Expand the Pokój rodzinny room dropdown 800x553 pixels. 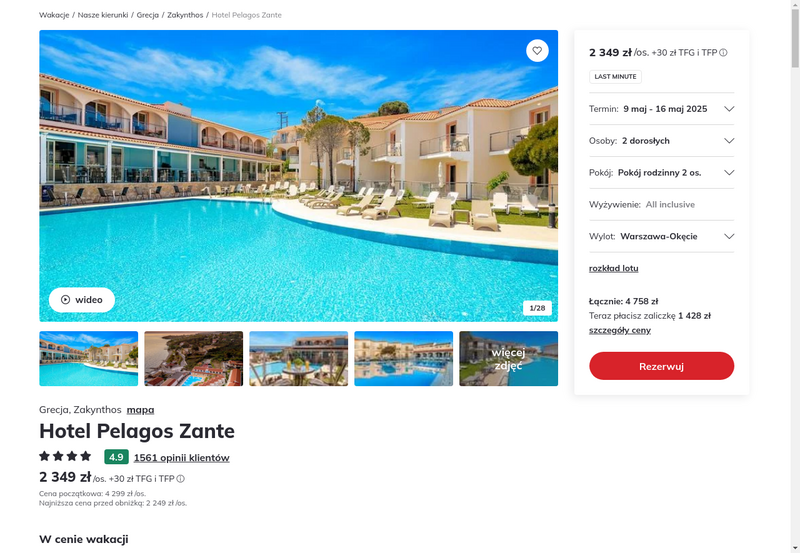click(x=661, y=172)
